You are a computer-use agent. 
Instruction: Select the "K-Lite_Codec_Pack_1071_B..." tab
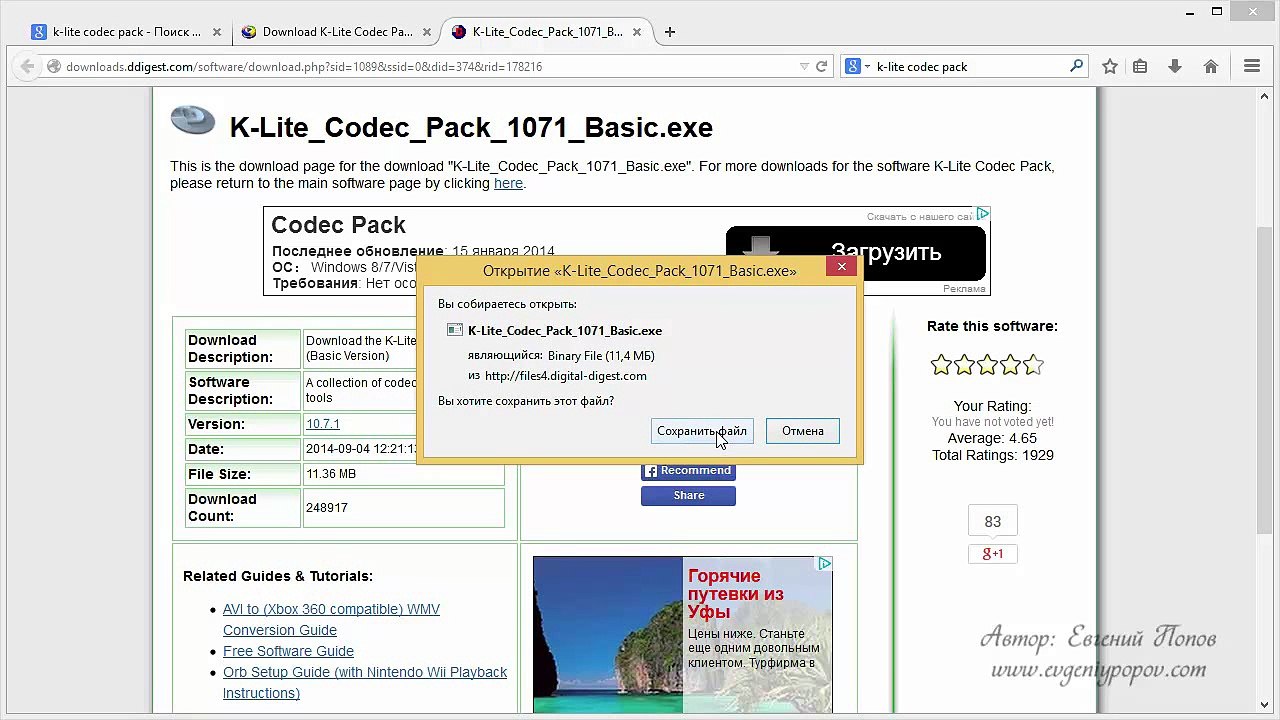(546, 32)
